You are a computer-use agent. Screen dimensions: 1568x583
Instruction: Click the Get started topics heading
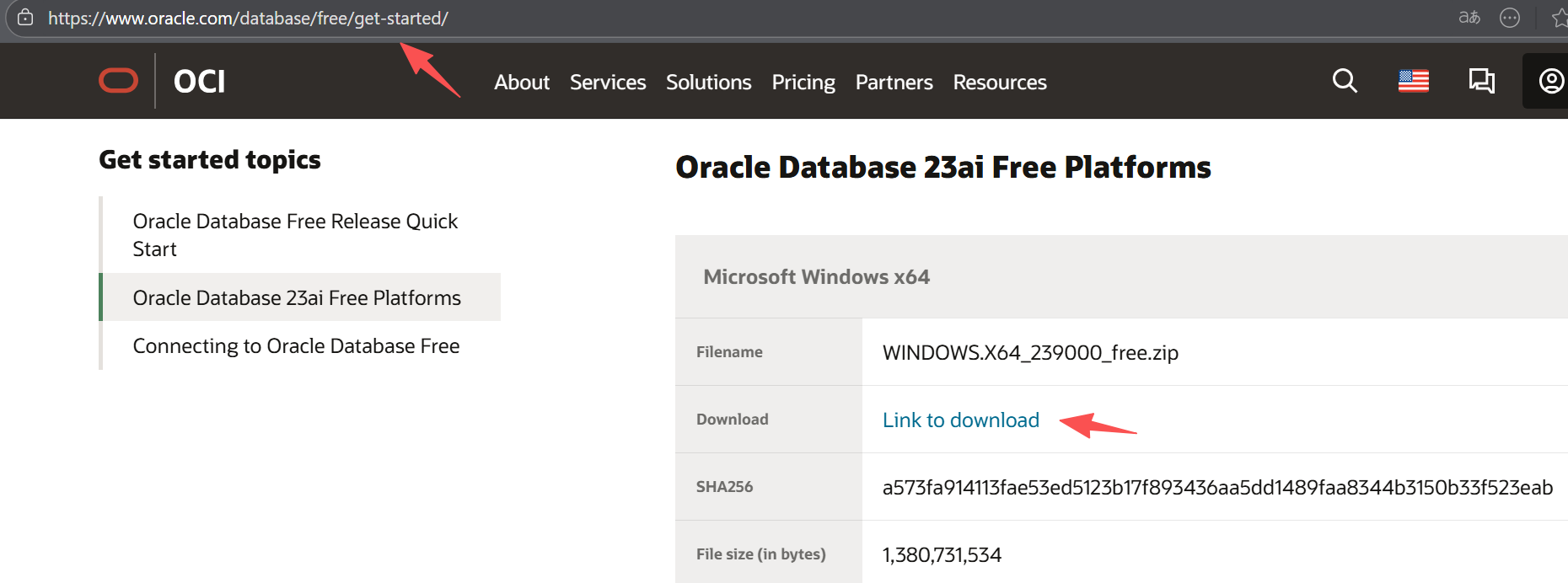[210, 160]
